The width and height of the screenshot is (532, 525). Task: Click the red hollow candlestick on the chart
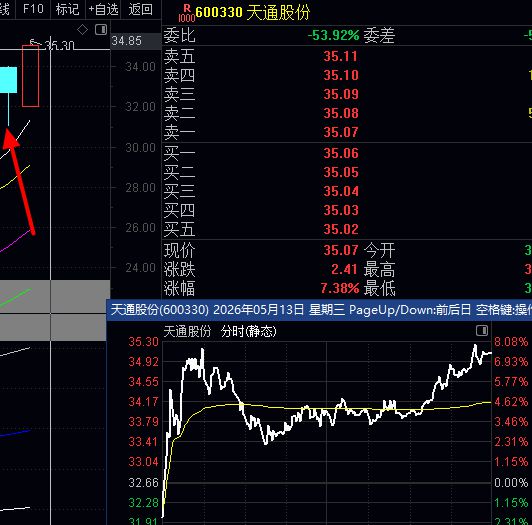point(31,76)
